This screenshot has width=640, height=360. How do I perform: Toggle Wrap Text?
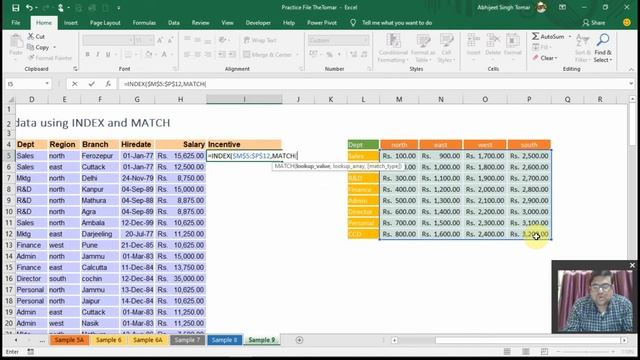tap(260, 40)
